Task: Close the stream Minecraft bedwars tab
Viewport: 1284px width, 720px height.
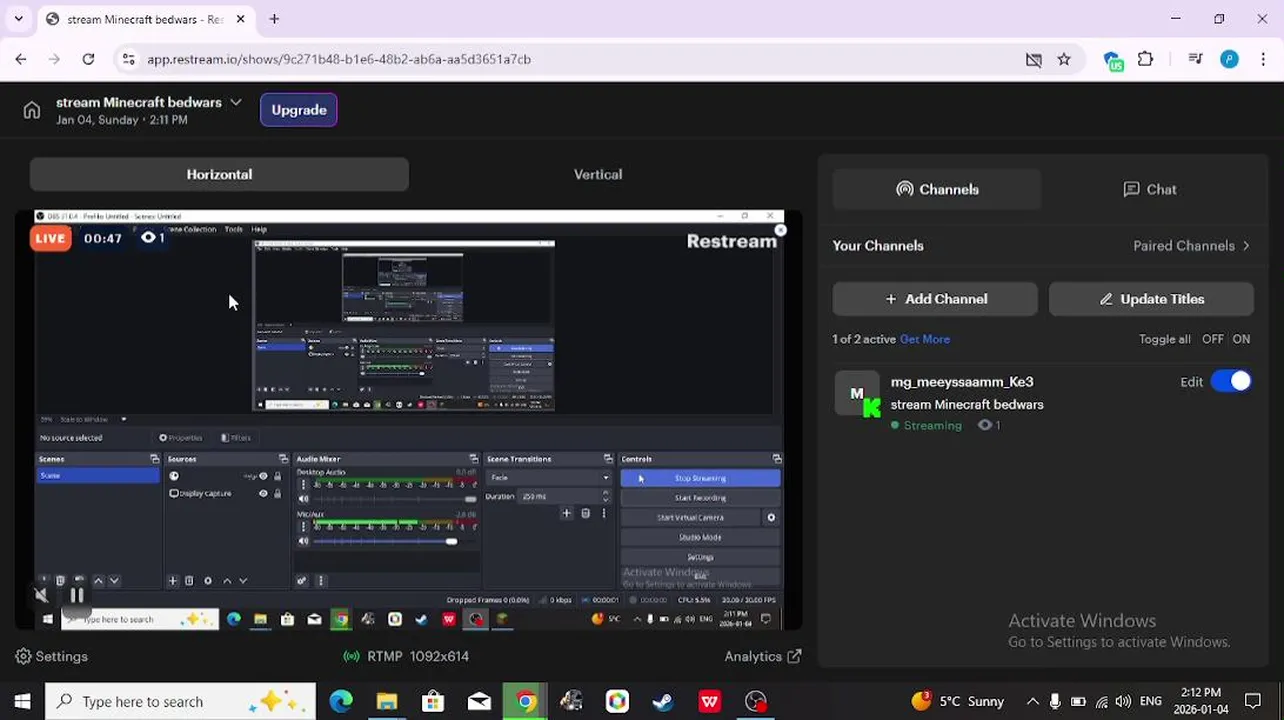Action: [241, 19]
